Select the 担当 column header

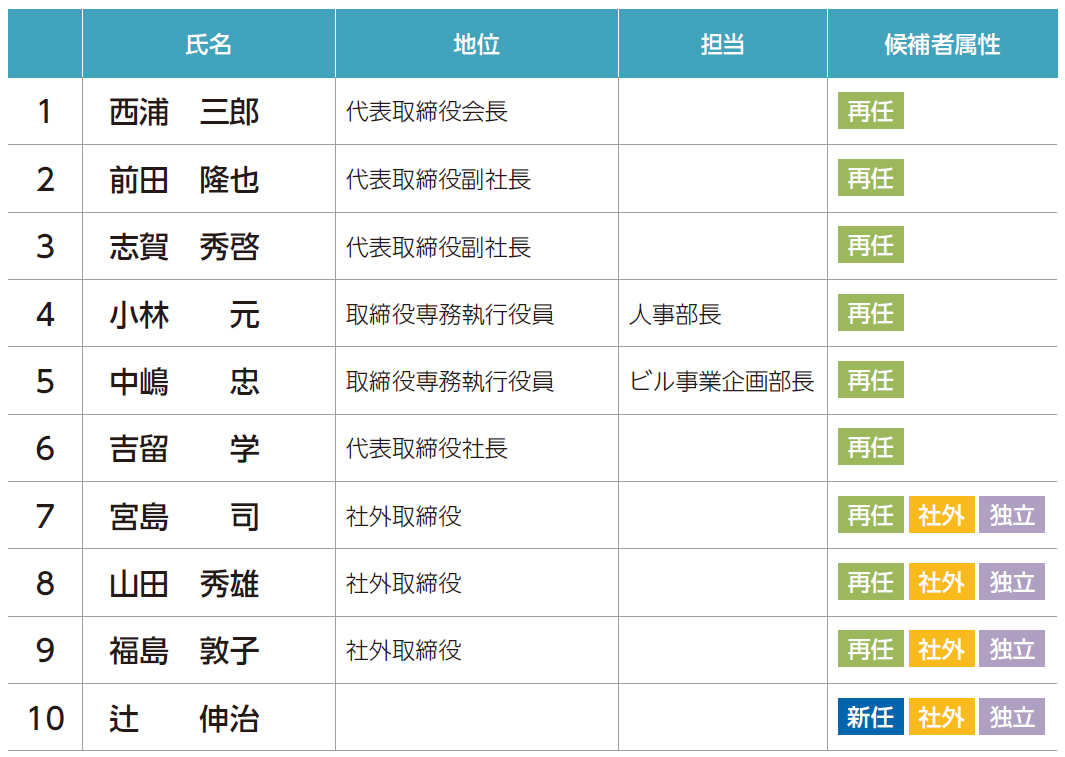722,44
